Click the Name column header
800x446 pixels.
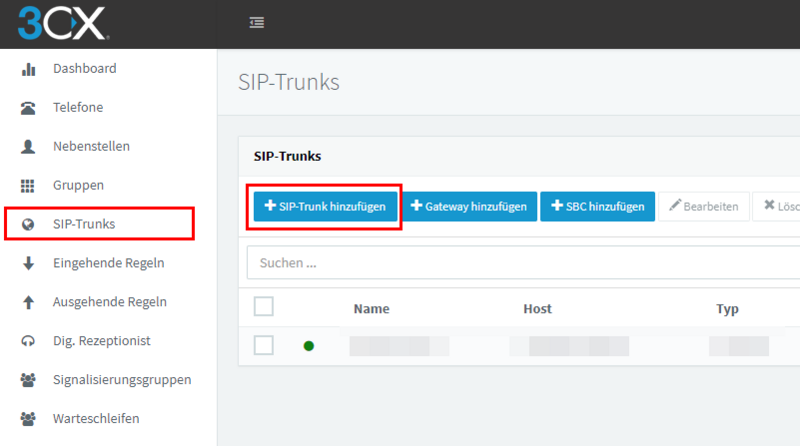[371, 309]
